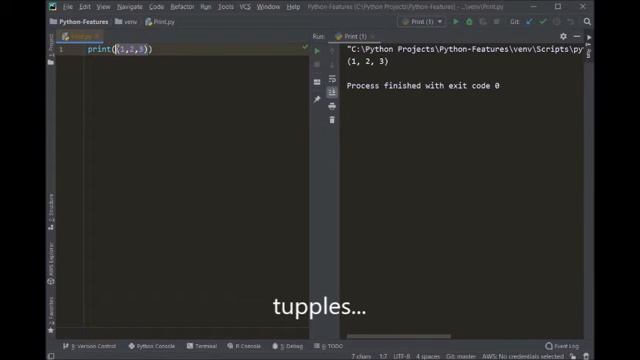Open the VCS menu
This screenshot has height=360, width=640.
245,7
